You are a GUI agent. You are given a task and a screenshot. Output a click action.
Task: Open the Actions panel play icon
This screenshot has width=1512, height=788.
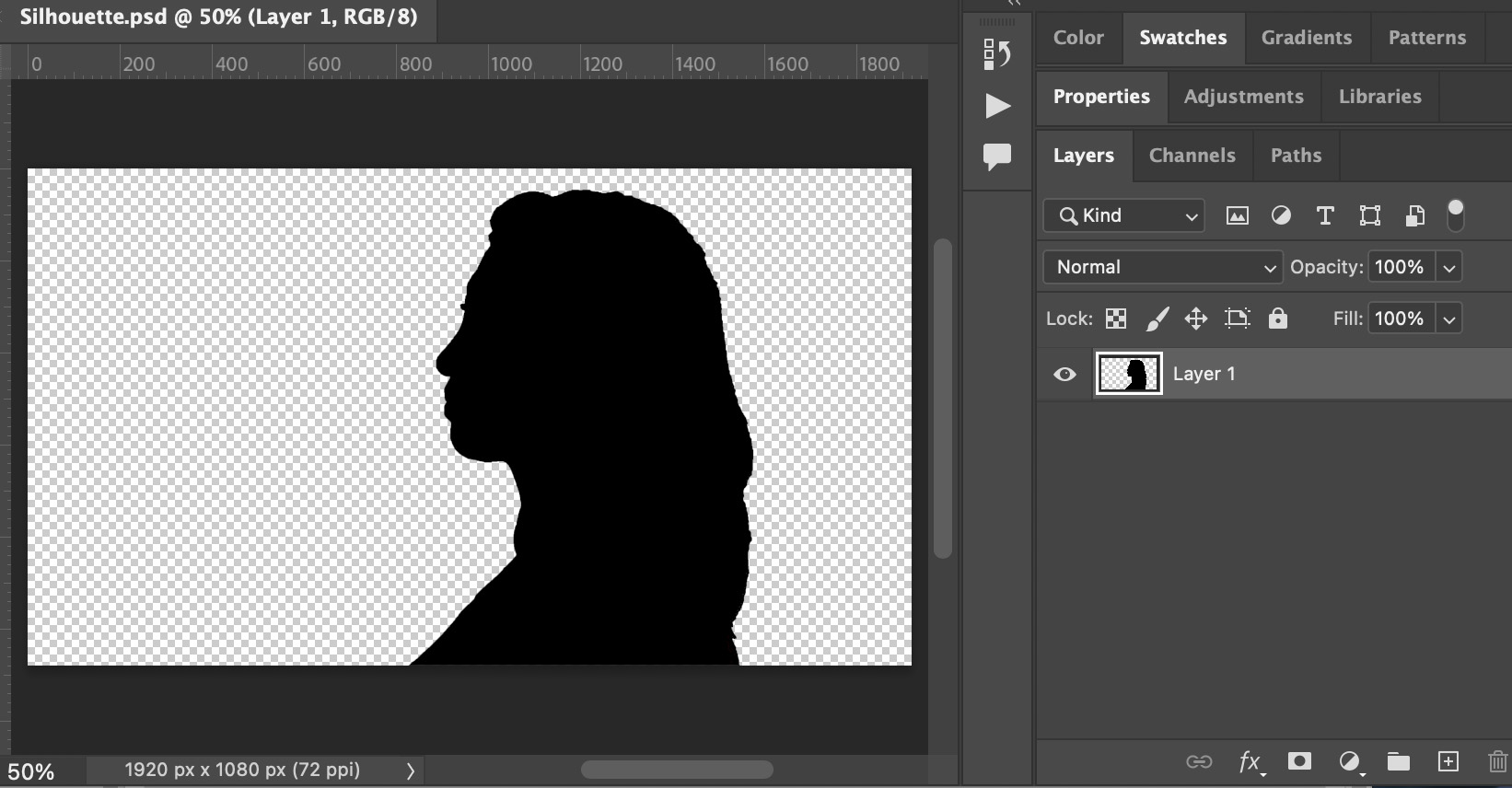coord(996,106)
